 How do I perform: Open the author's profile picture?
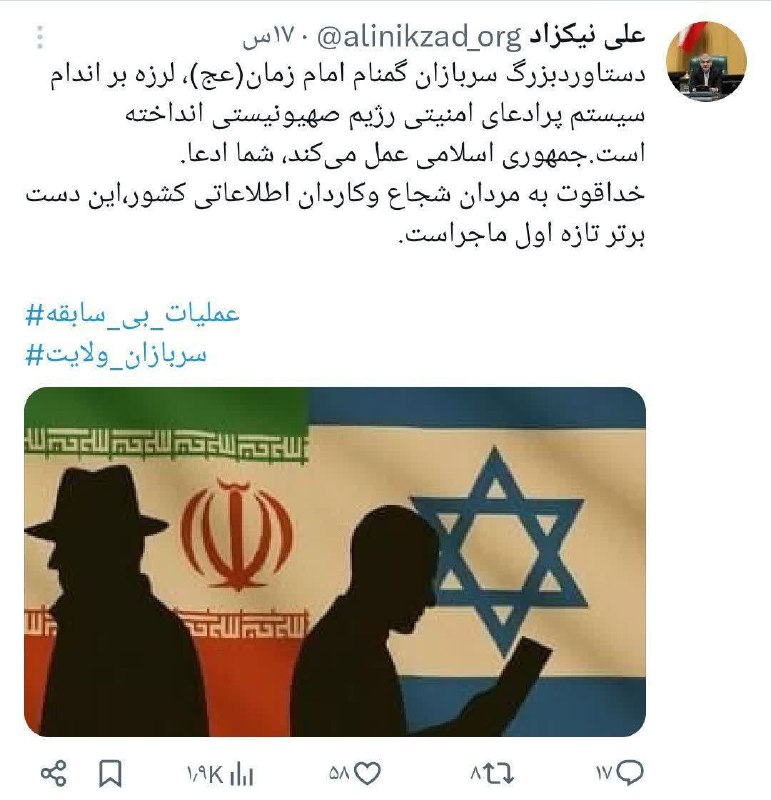(706, 61)
